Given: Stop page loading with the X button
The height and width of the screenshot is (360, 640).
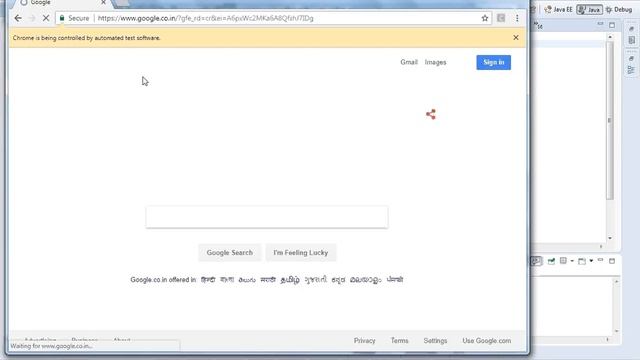Looking at the screenshot, I should pos(46,18).
